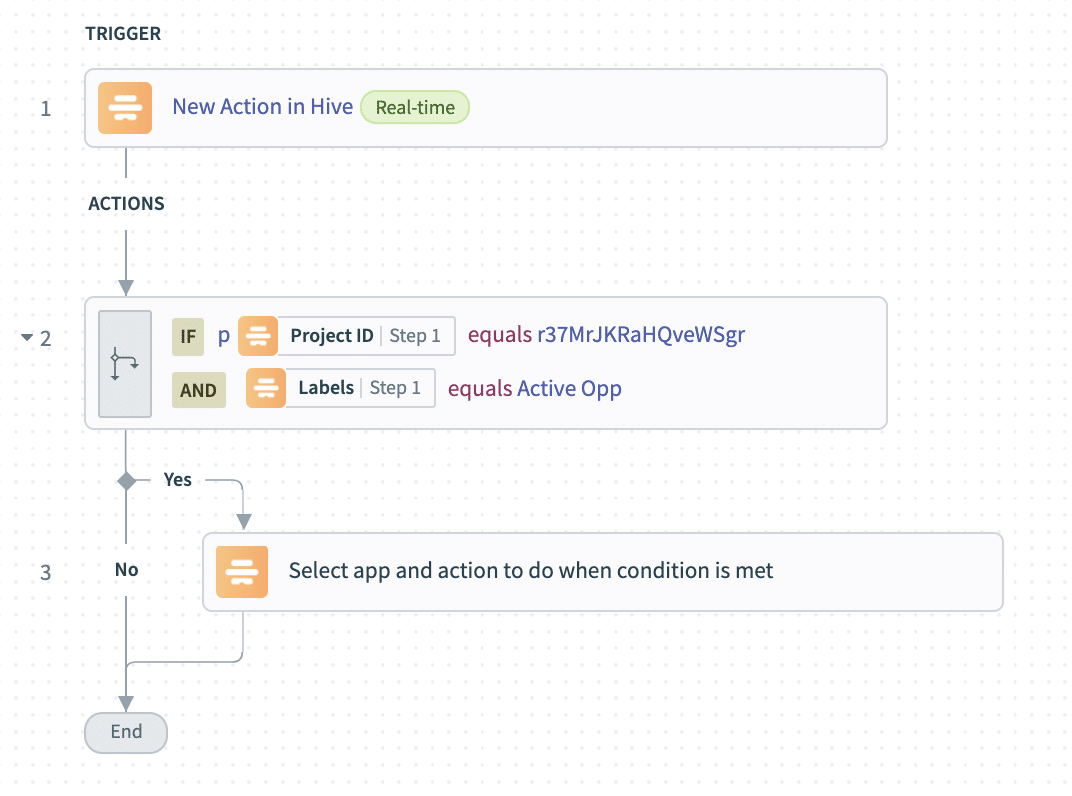Click the equals operator in the AND row

[x=479, y=388]
